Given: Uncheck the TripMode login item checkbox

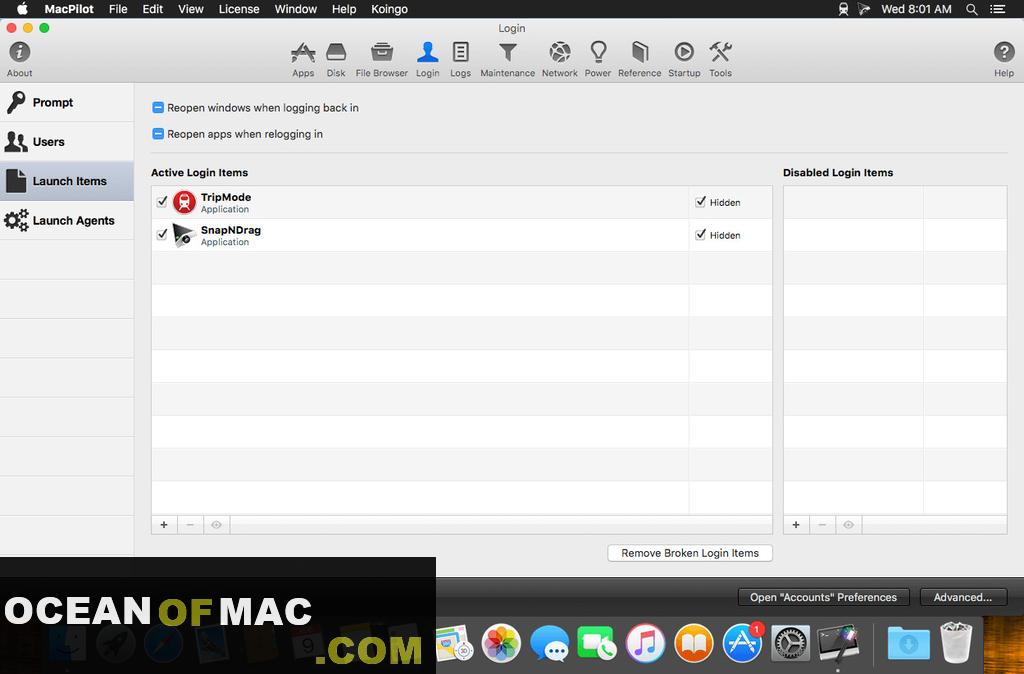Looking at the screenshot, I should 162,202.
